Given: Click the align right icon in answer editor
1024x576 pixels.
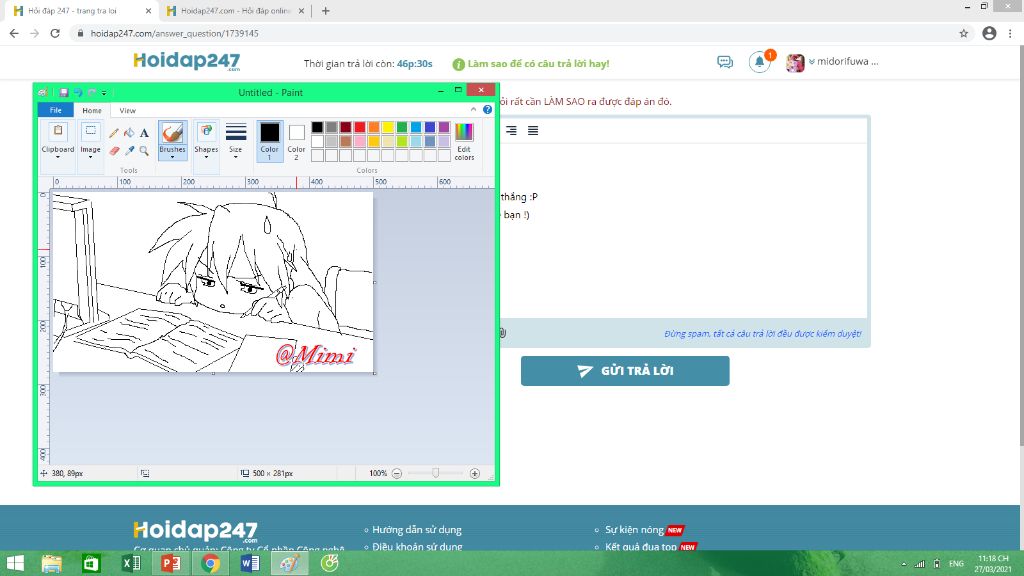Looking at the screenshot, I should [511, 131].
